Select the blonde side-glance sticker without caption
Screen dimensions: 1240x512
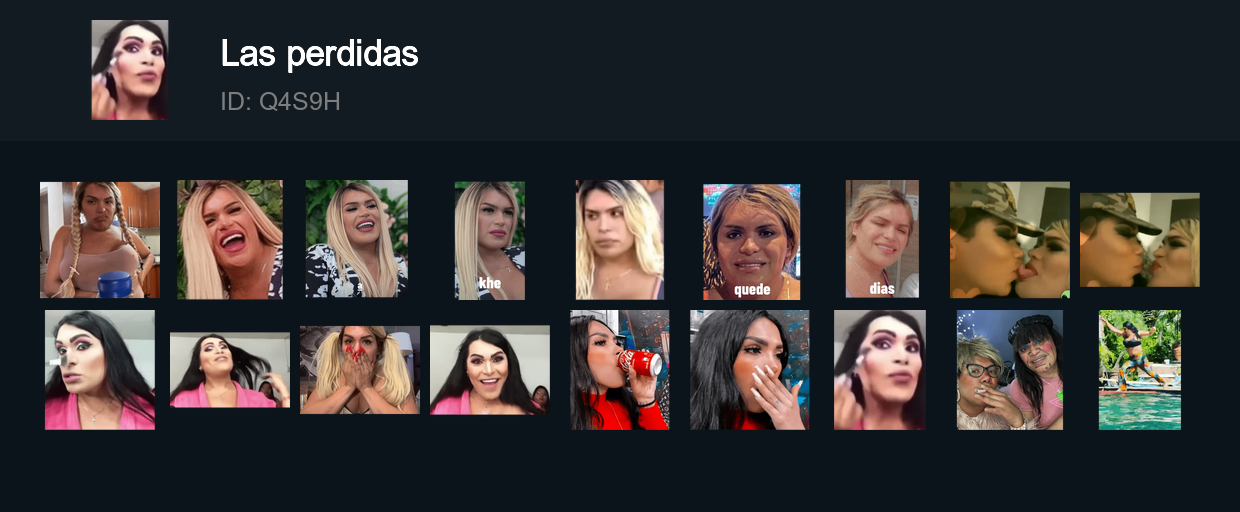pyautogui.click(x=620, y=240)
